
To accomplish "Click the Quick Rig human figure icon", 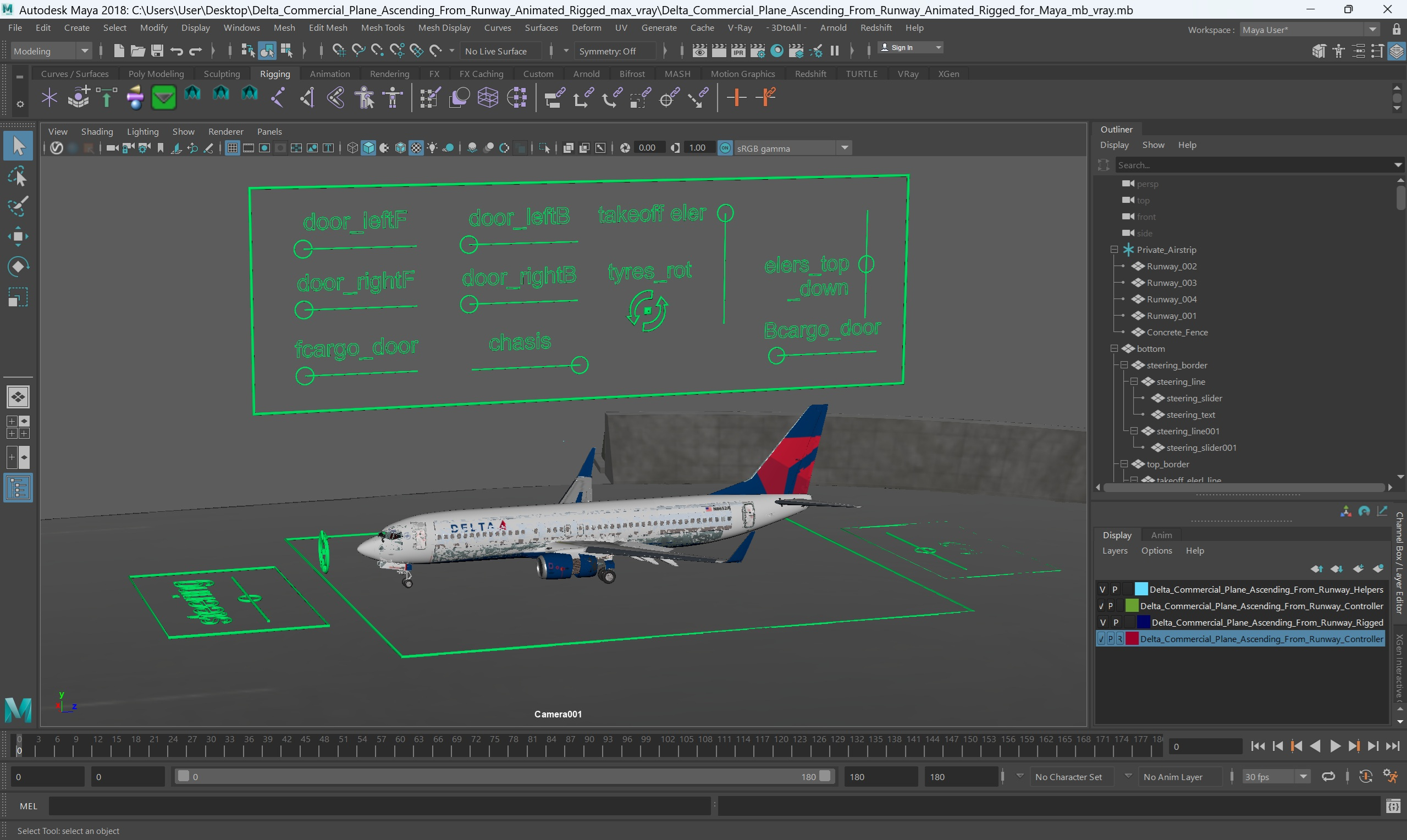I will tap(365, 98).
